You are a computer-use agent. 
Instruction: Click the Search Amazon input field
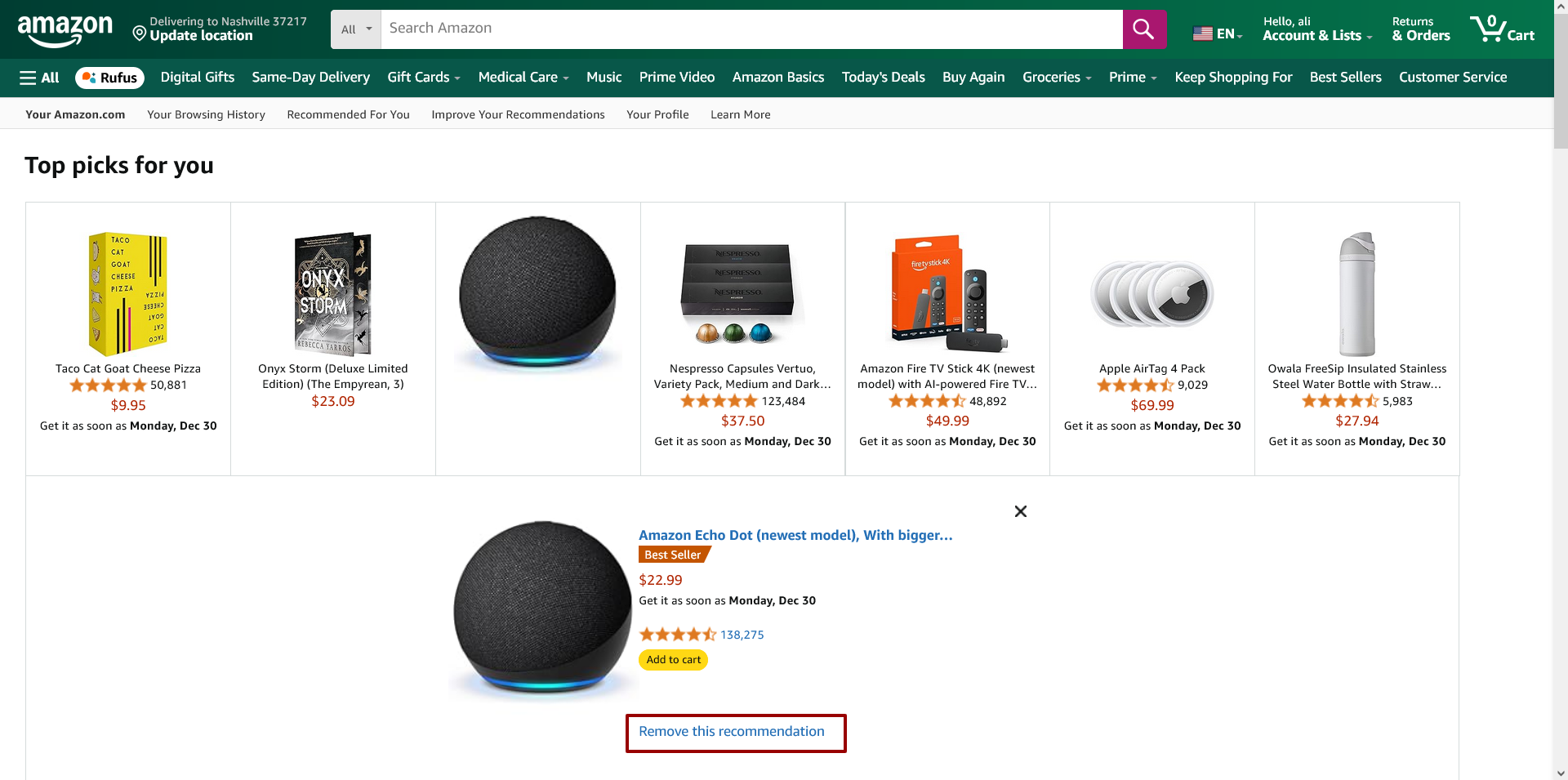(751, 29)
